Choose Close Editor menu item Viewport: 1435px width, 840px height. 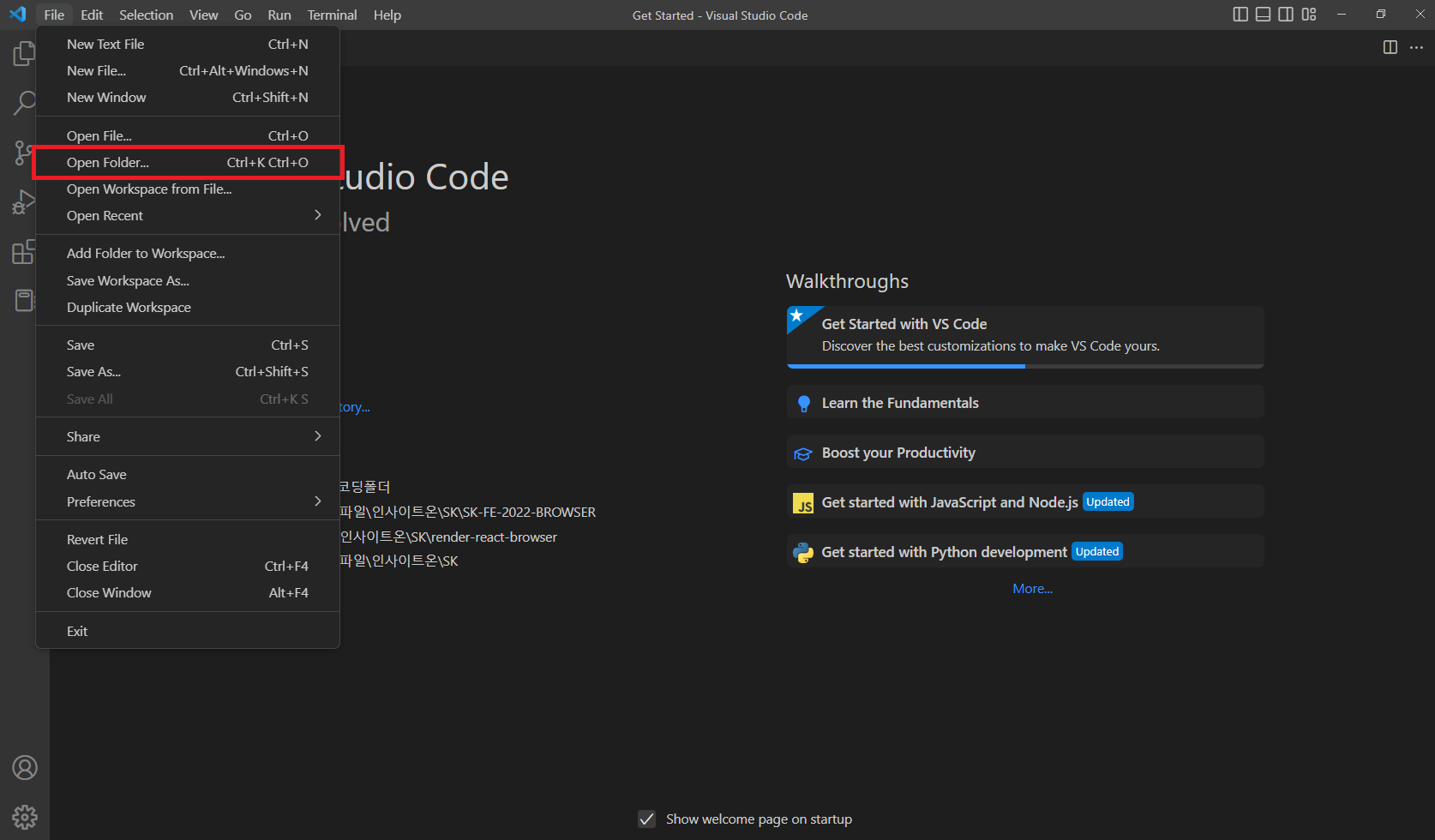188,566
